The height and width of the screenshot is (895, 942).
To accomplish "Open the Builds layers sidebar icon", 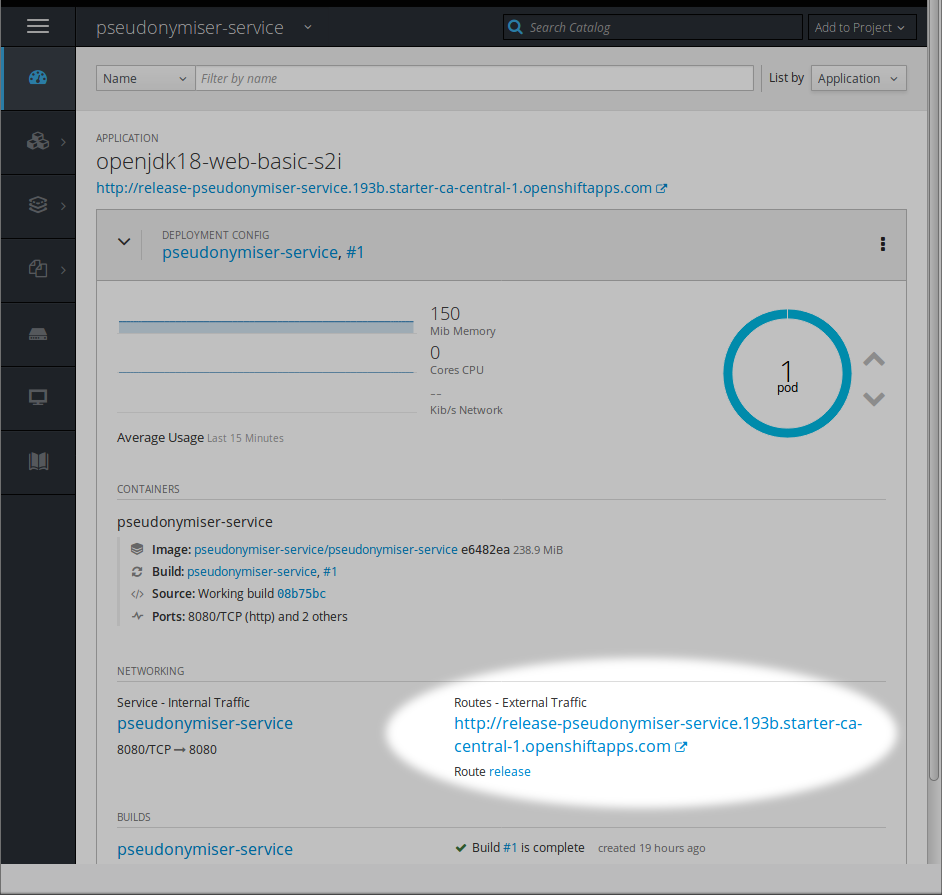I will pos(38,205).
